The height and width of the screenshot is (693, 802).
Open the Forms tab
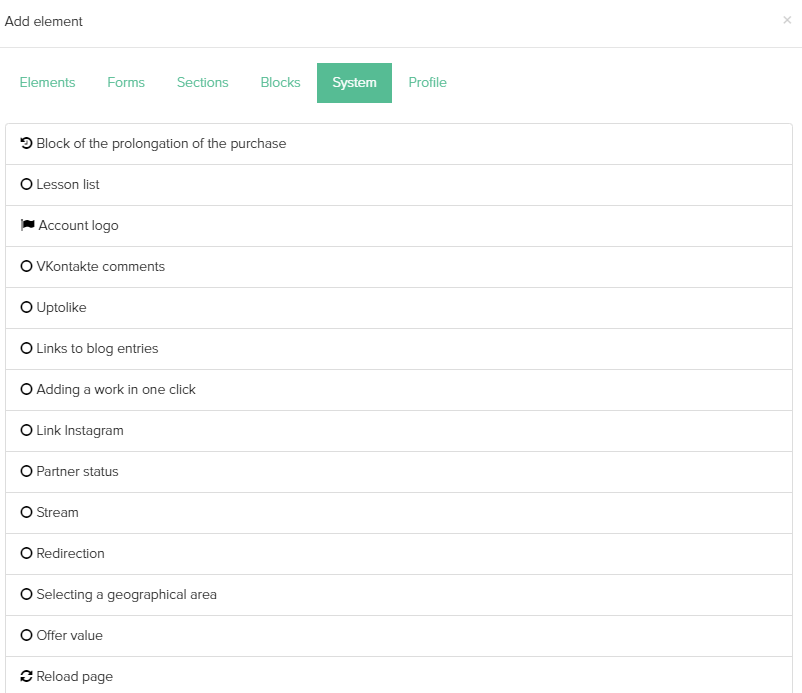[126, 82]
